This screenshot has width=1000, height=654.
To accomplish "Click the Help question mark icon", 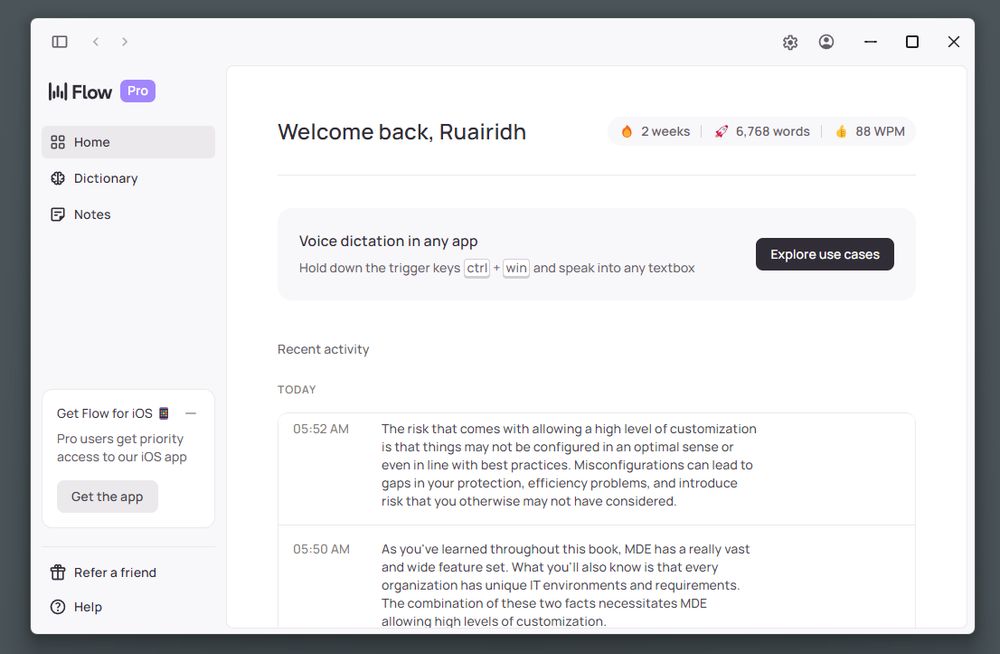I will tap(57, 607).
